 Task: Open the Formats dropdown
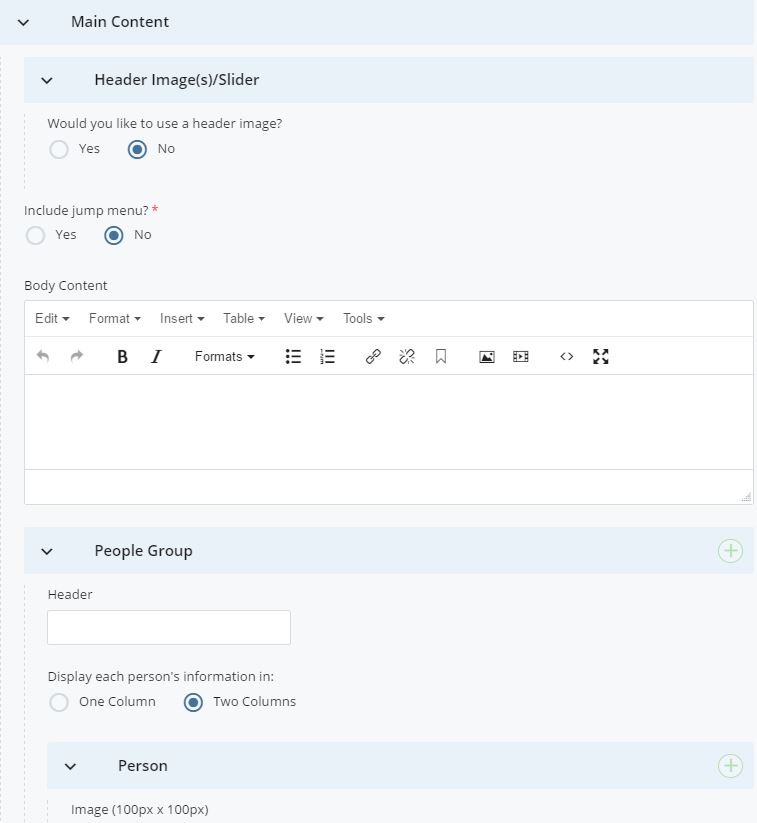224,357
